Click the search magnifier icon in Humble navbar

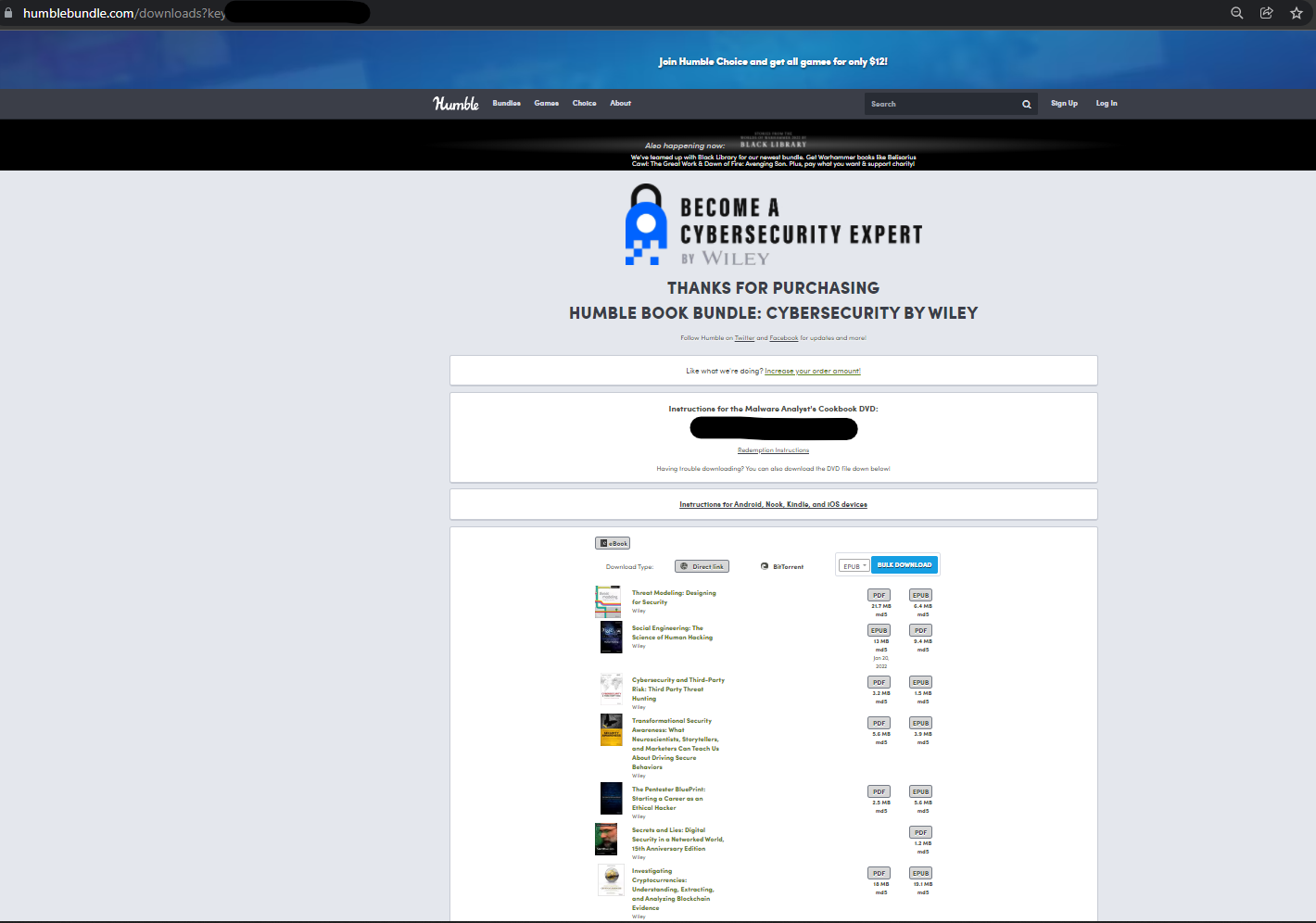pyautogui.click(x=1026, y=104)
